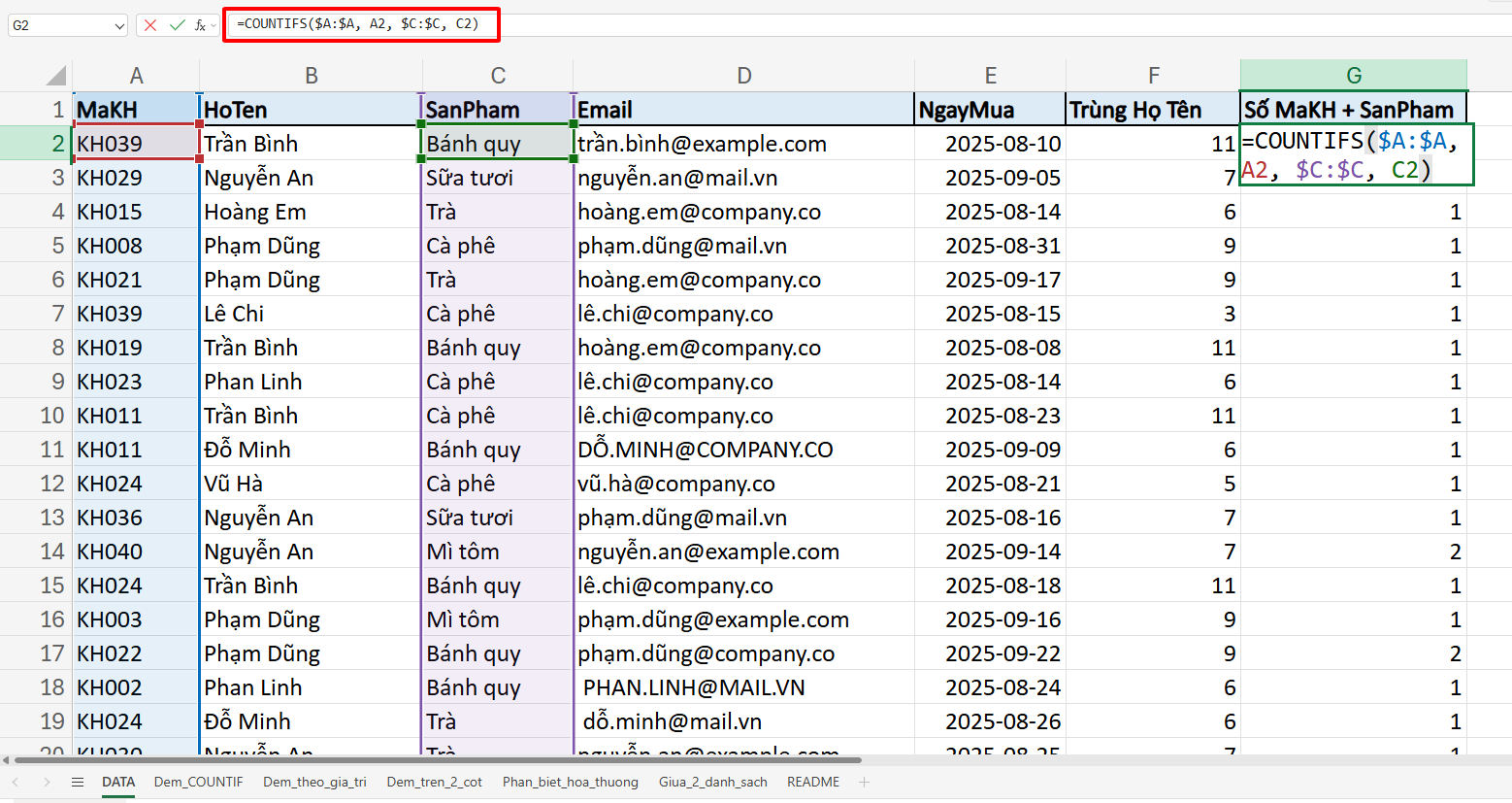Click the date 2025-08-31
The width and height of the screenshot is (1512, 803).
click(990, 246)
